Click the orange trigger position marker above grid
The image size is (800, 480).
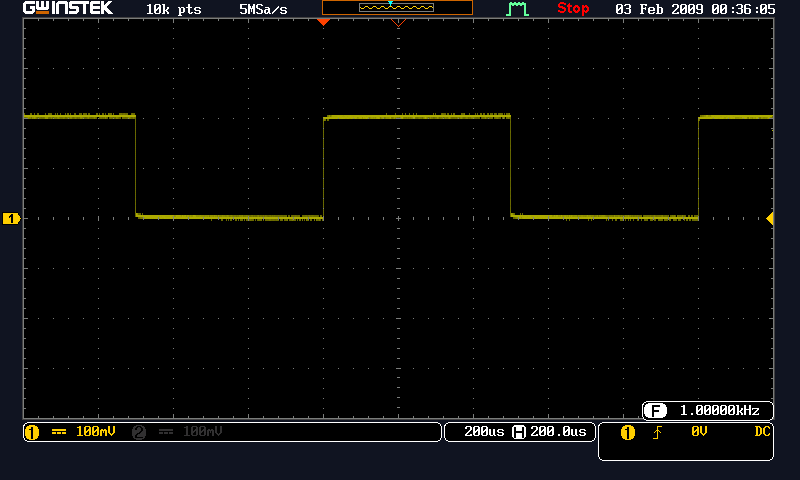tap(323, 21)
